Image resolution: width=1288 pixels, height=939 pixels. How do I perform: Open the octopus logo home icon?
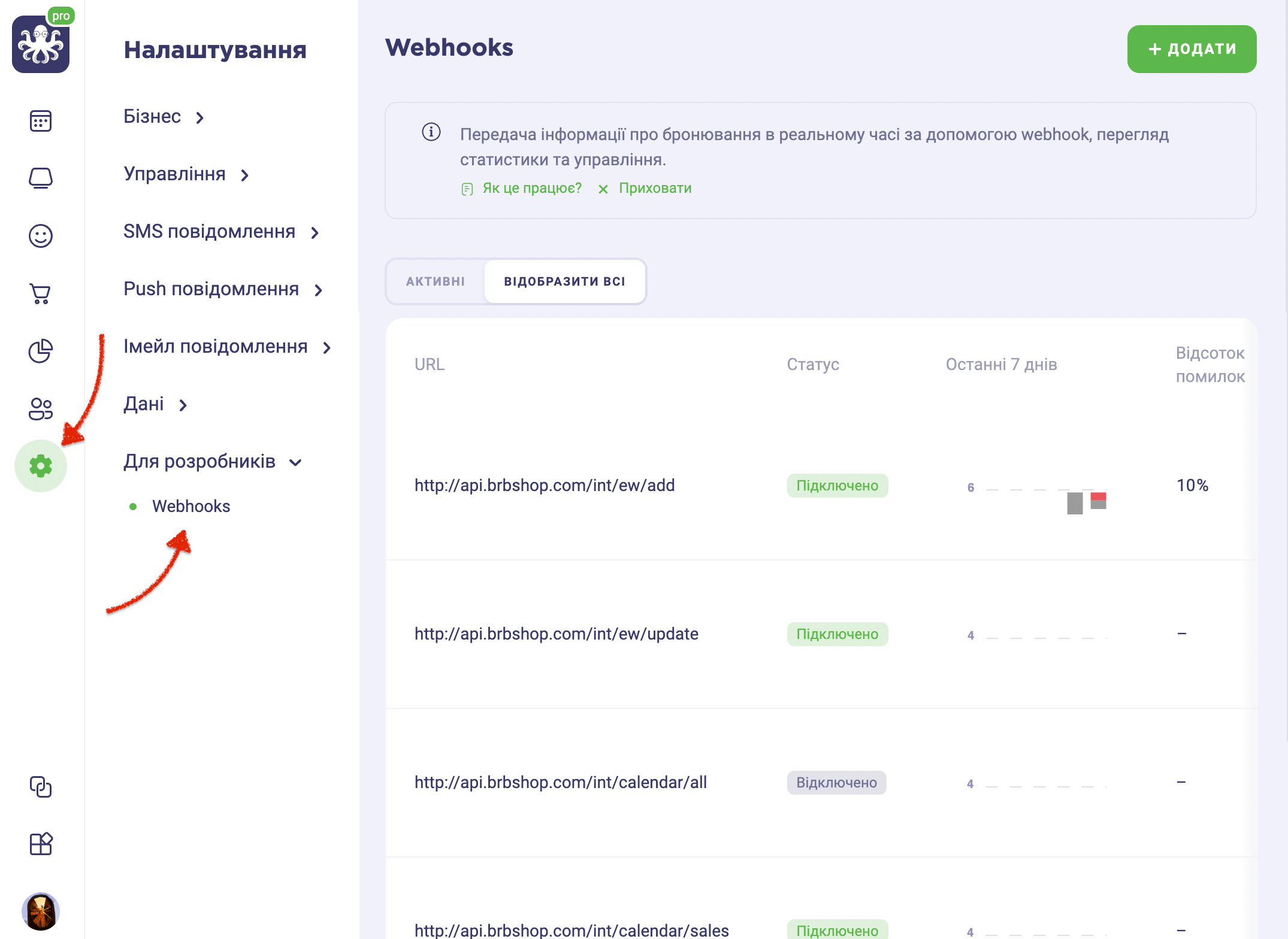coord(41,44)
